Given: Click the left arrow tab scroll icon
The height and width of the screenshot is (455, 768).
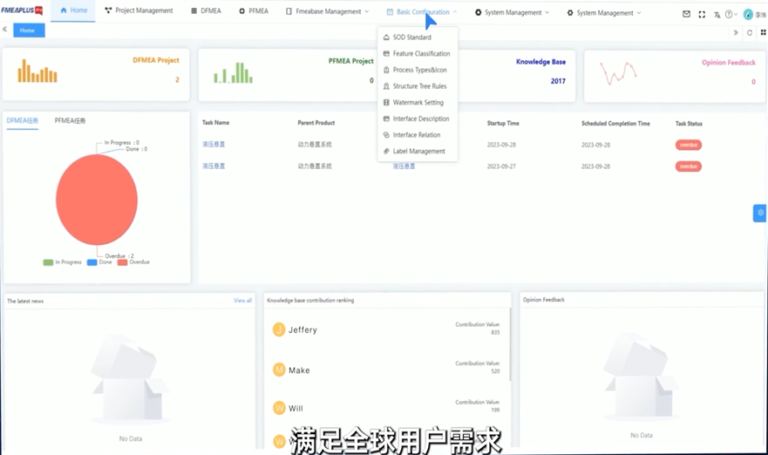Looking at the screenshot, I should click(4, 29).
